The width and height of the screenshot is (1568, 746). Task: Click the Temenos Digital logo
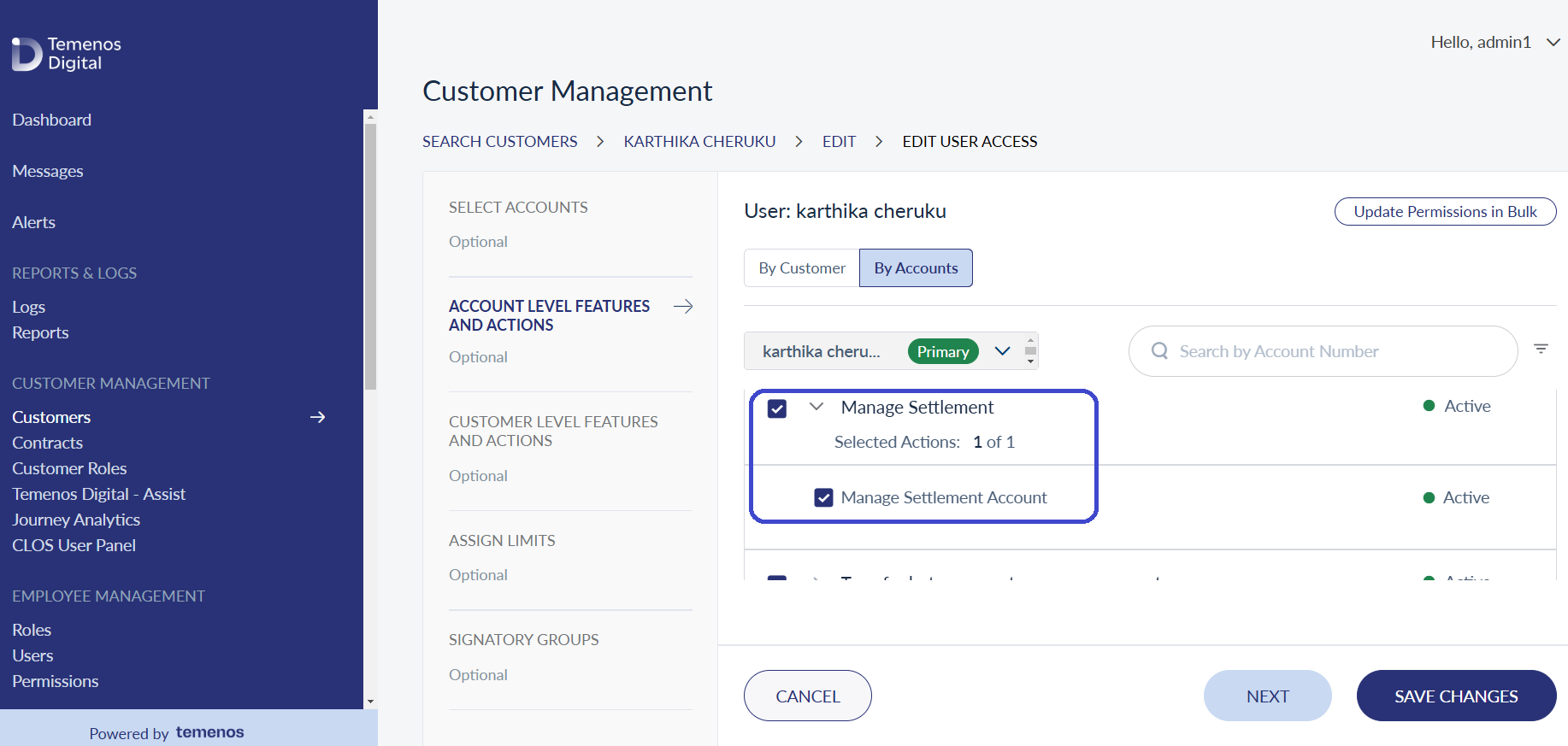(x=67, y=53)
